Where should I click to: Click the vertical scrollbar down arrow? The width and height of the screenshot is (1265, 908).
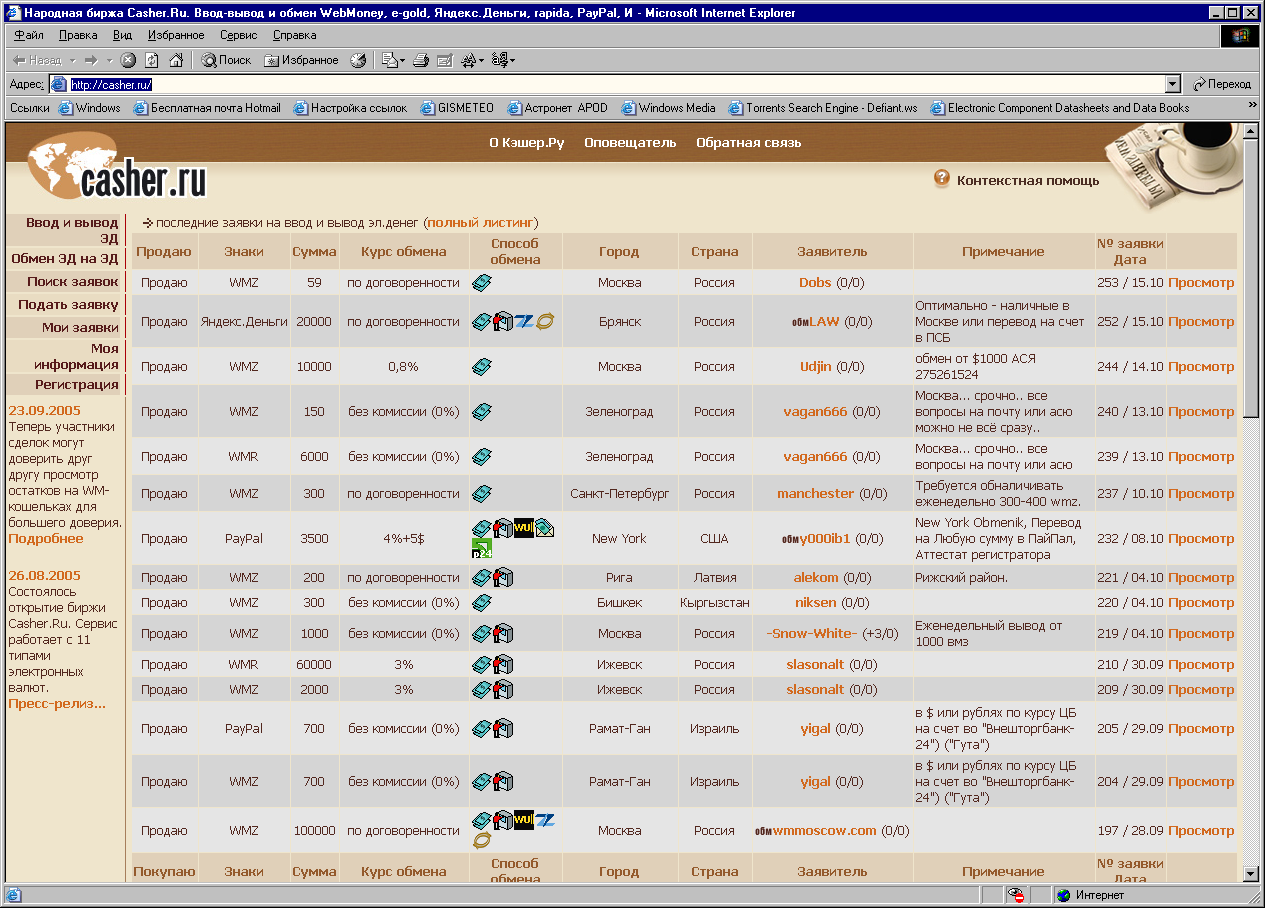[1251, 873]
